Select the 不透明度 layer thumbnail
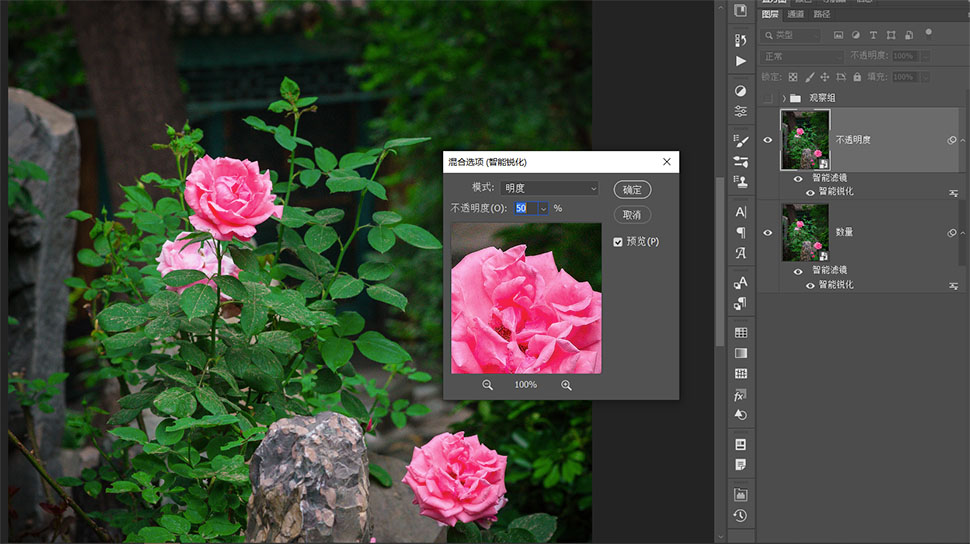This screenshot has height=544, width=970. (x=805, y=140)
